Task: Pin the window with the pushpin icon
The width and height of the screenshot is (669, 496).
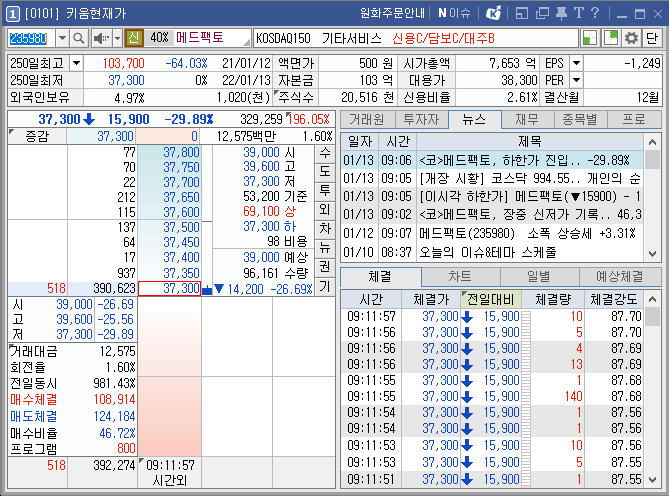Action: click(561, 13)
